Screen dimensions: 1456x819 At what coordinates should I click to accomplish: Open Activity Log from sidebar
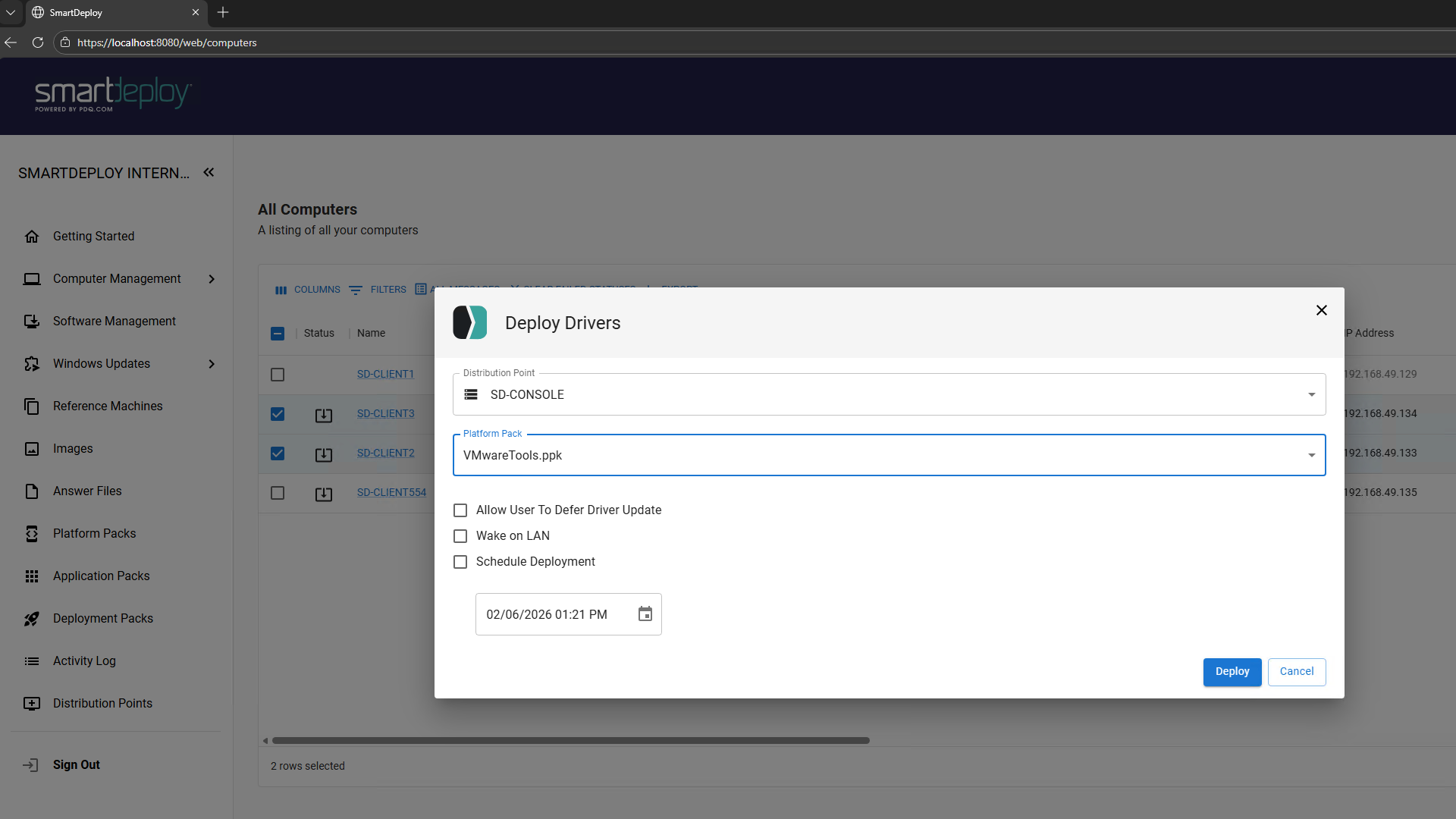[x=84, y=661]
